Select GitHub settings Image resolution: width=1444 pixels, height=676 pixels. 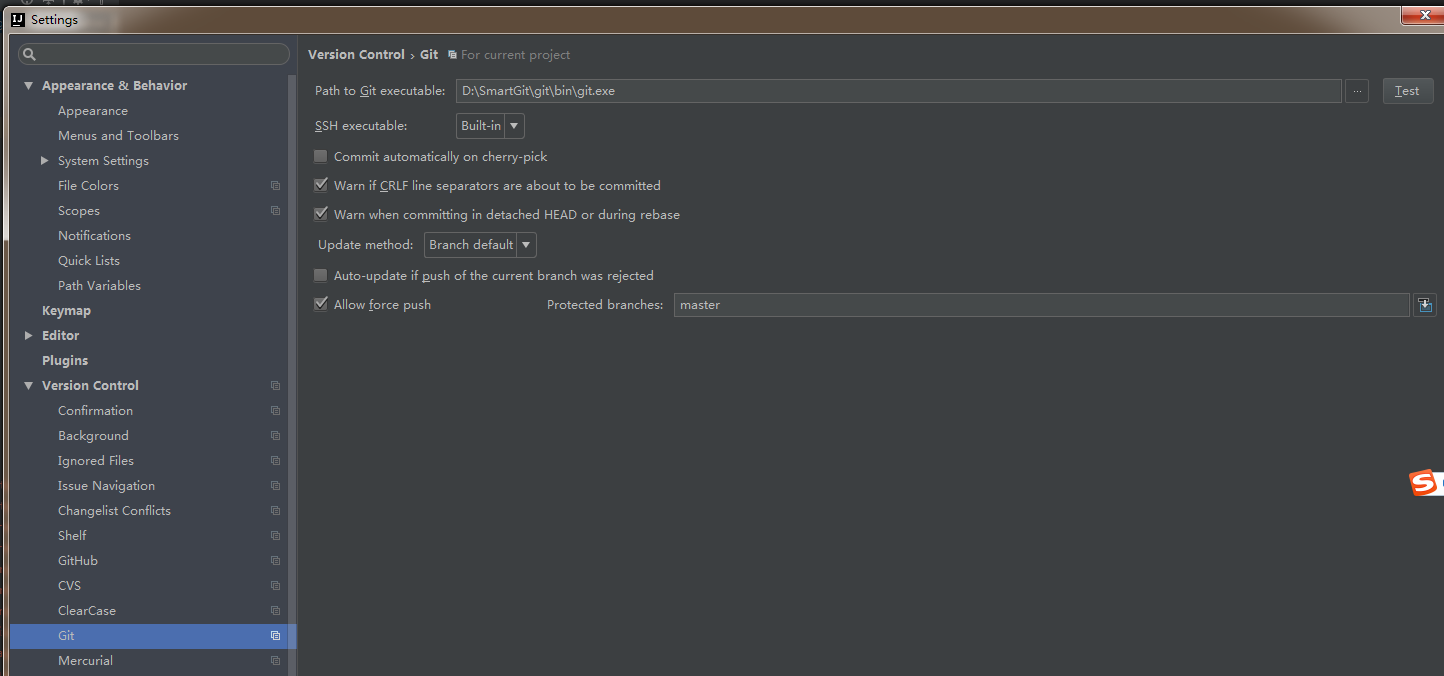pyautogui.click(x=78, y=561)
